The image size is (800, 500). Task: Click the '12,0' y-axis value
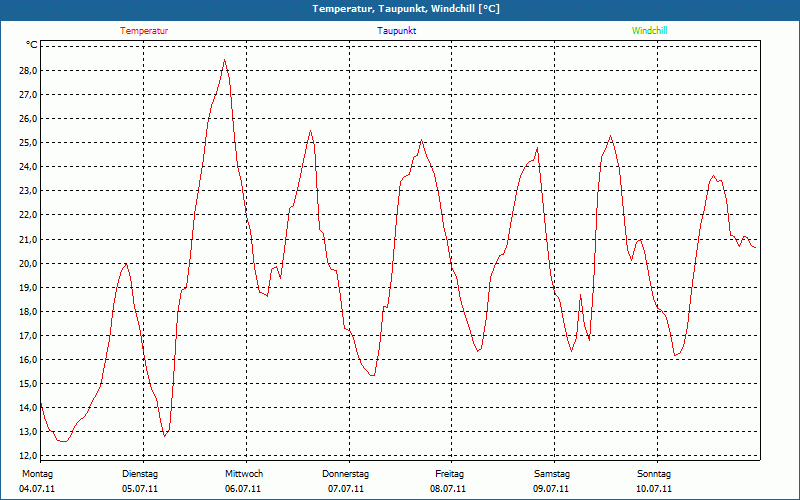29,456
